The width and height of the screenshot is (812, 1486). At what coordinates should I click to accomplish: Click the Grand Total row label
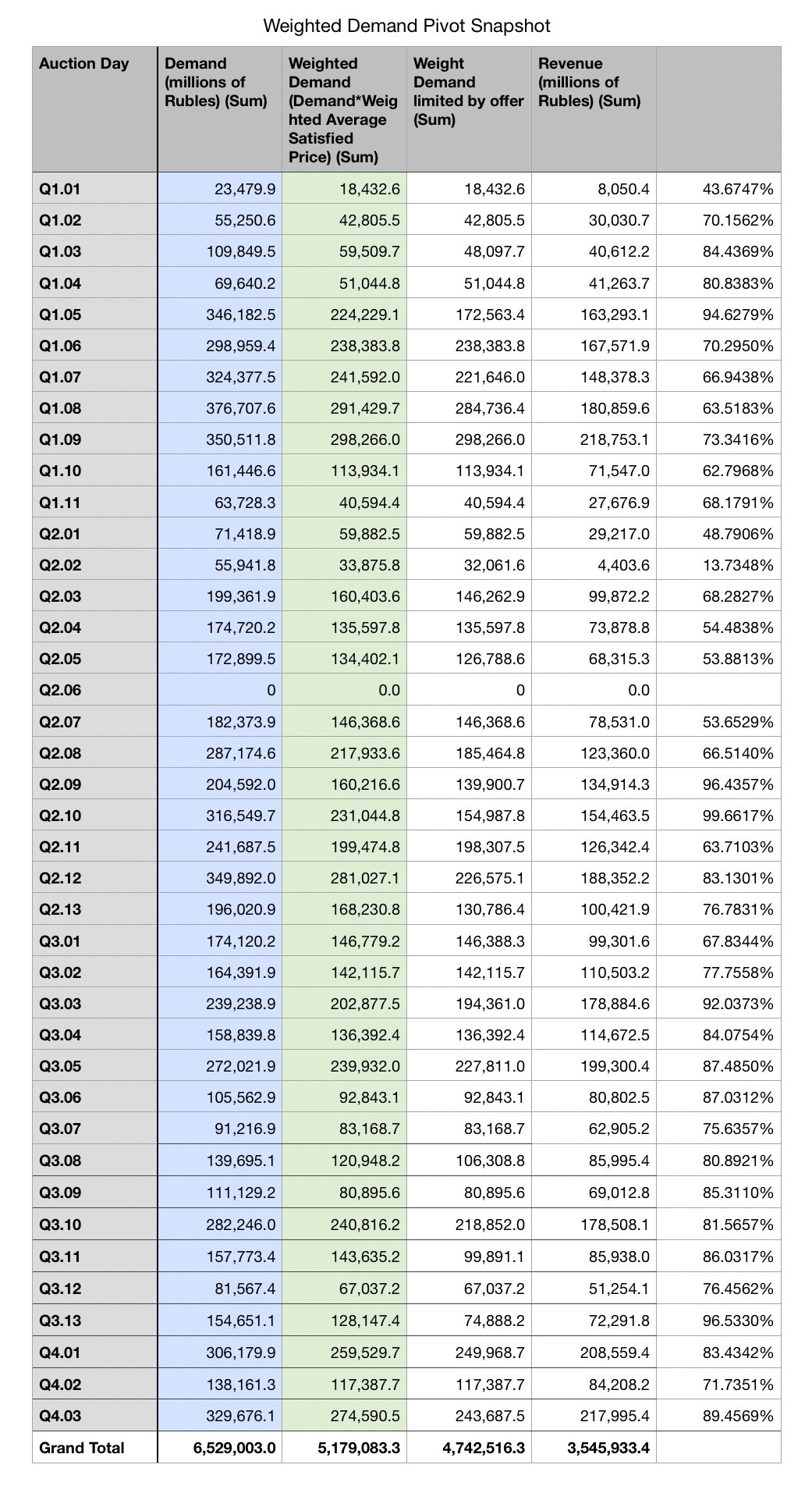[x=94, y=1448]
